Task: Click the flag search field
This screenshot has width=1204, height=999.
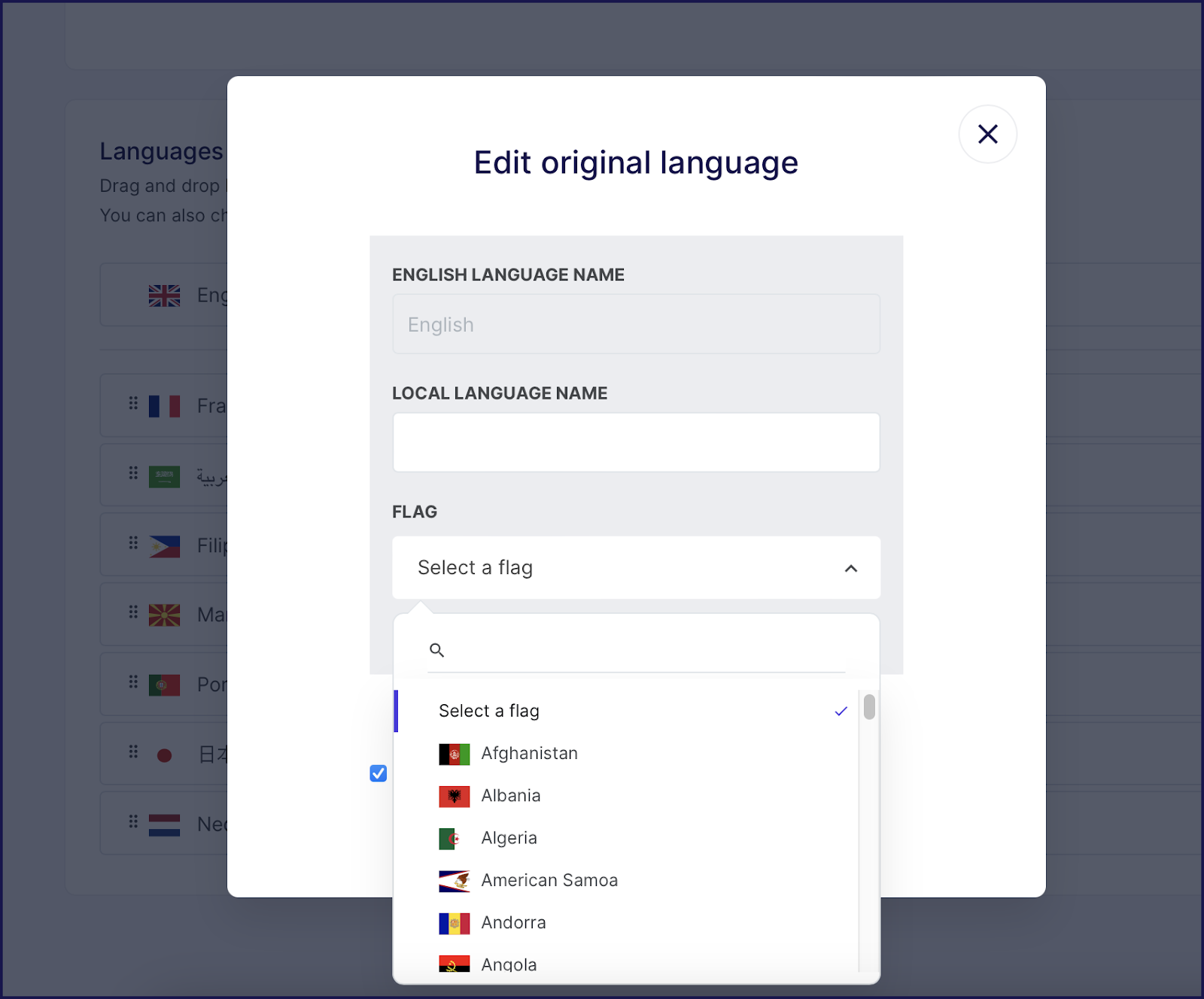Action: coord(636,651)
